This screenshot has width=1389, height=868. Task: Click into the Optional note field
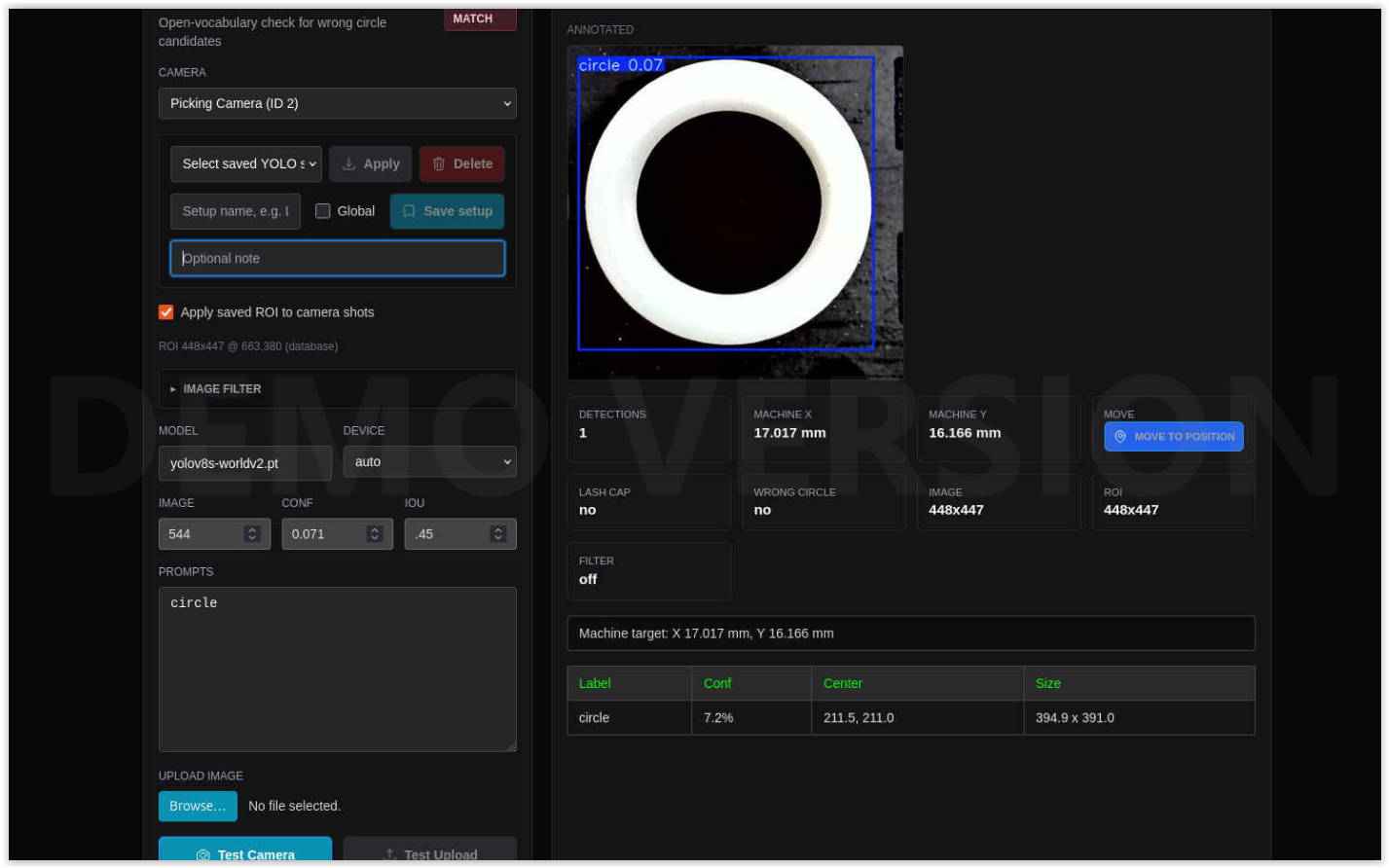pyautogui.click(x=337, y=258)
